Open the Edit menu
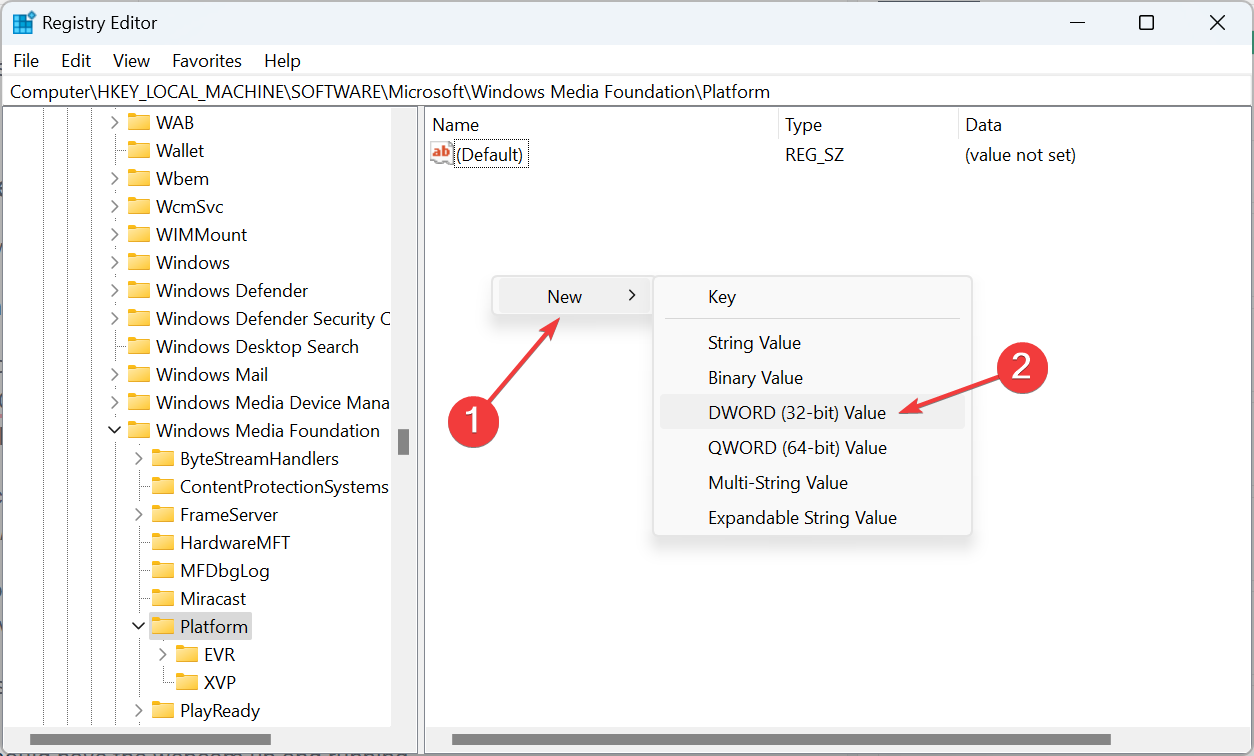The image size is (1254, 756). point(76,61)
